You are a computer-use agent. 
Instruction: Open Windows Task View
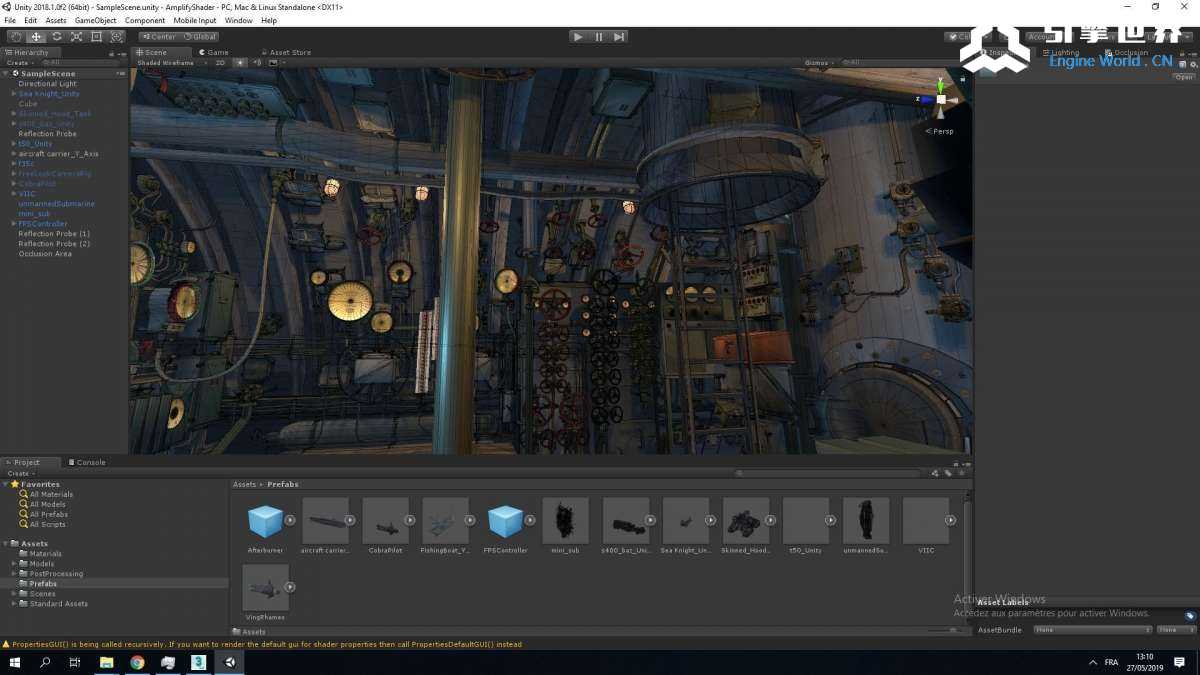(75, 662)
